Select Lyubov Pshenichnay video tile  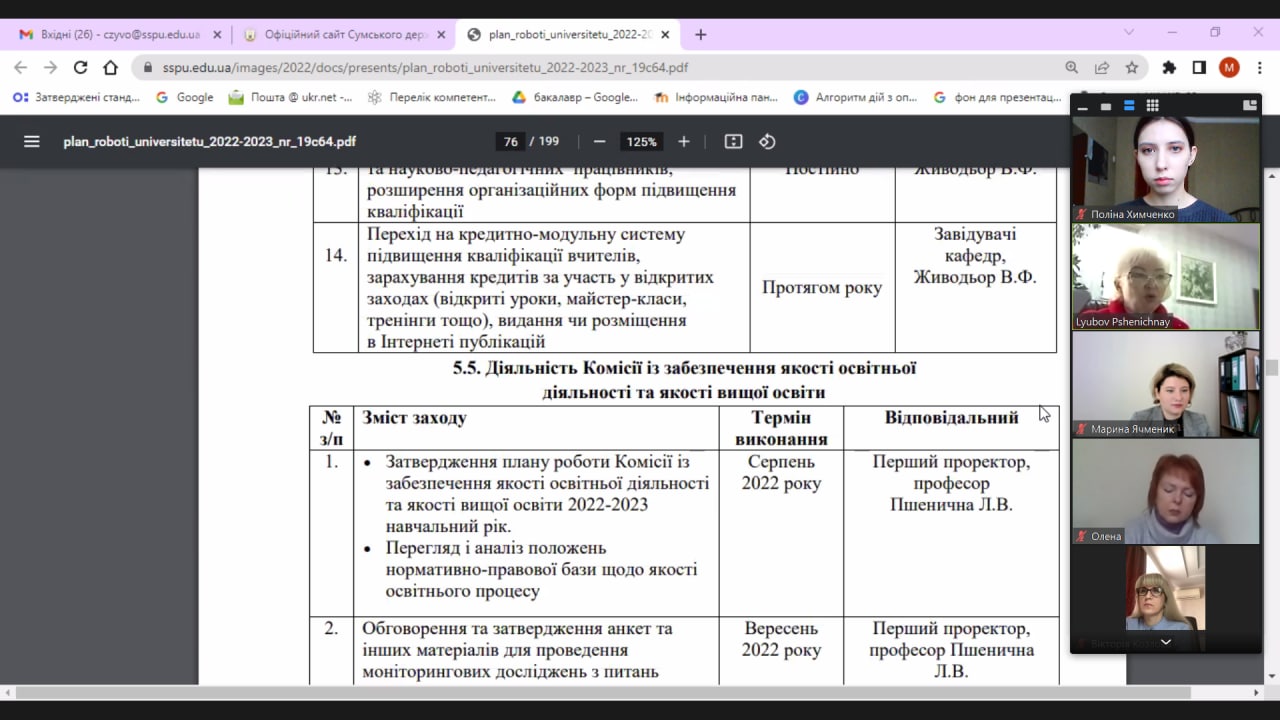tap(1166, 276)
